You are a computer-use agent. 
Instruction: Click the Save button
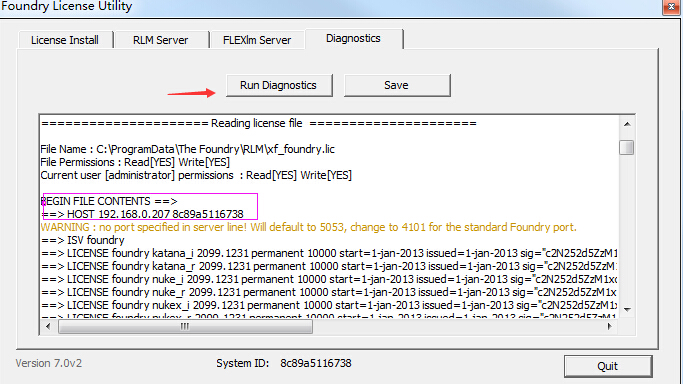click(397, 85)
